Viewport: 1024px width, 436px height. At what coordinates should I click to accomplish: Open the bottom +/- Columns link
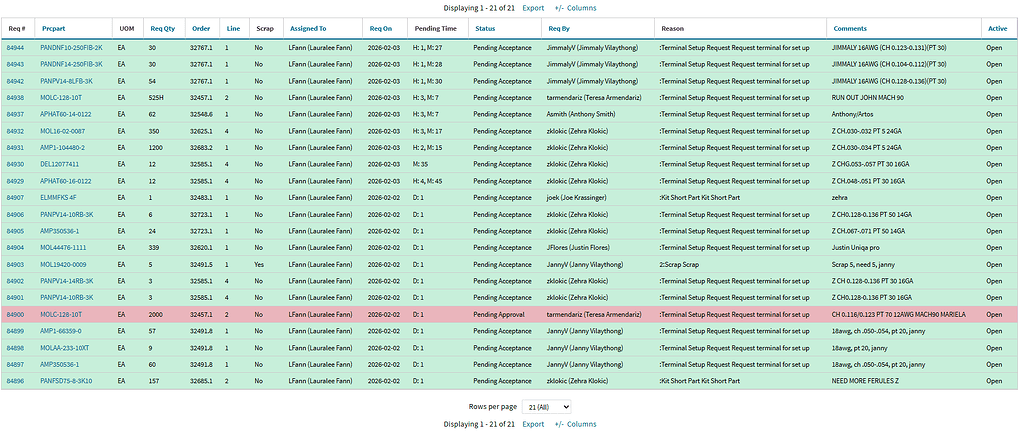[575, 424]
